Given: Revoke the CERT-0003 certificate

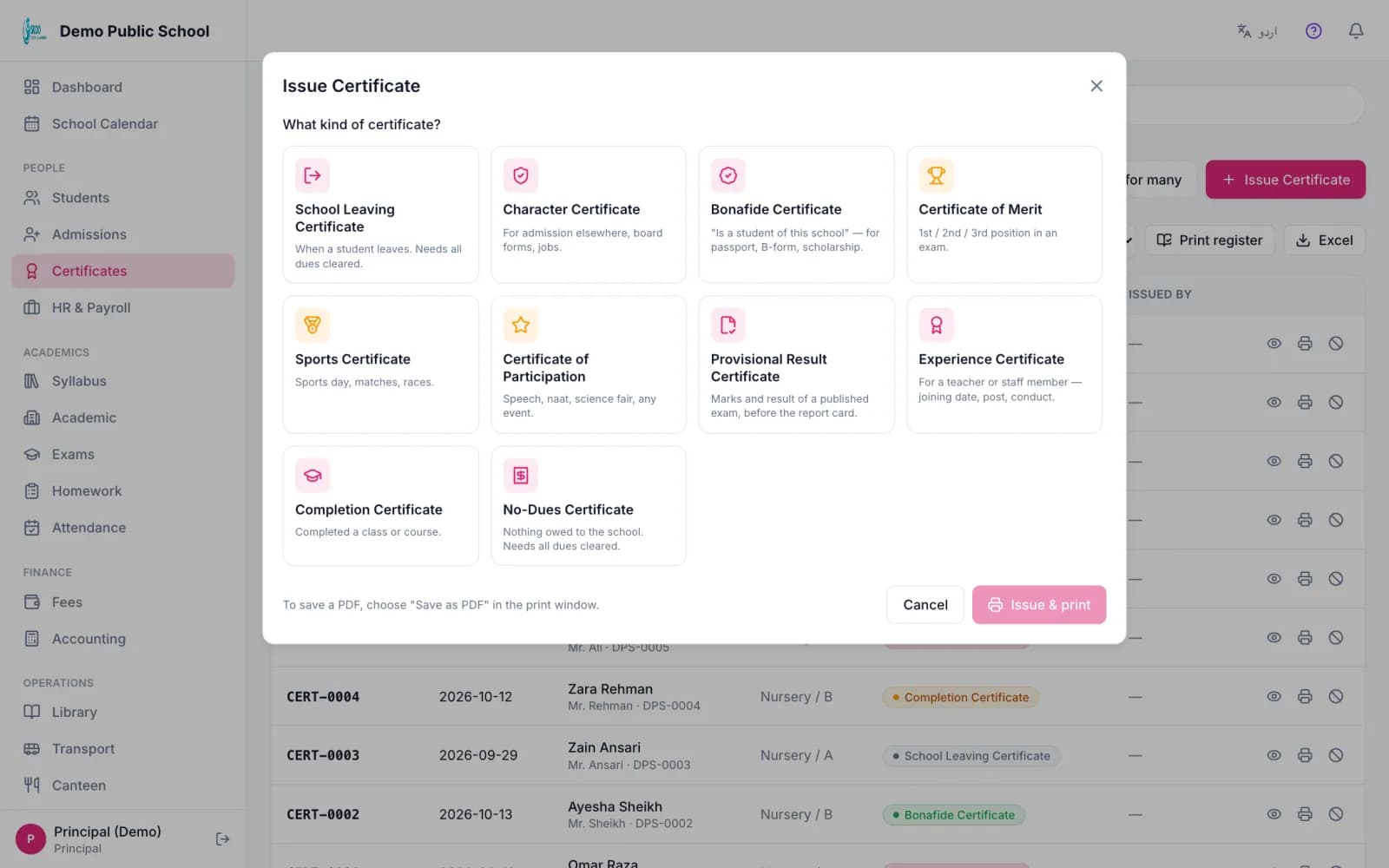Looking at the screenshot, I should point(1336,755).
